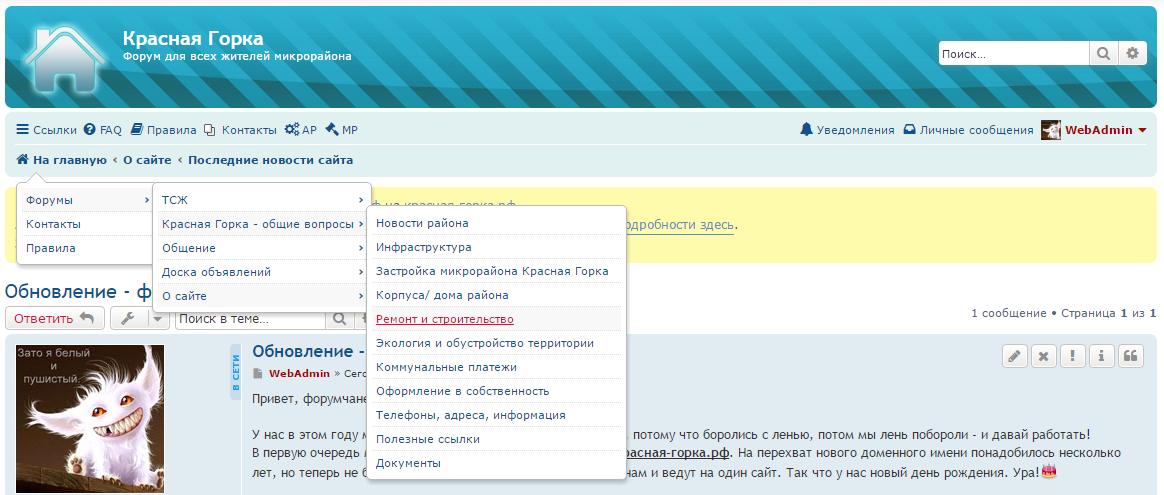Screen dimensions: 1164x495
Task: Choose Доска объявлений menu item
Action: (x=216, y=272)
